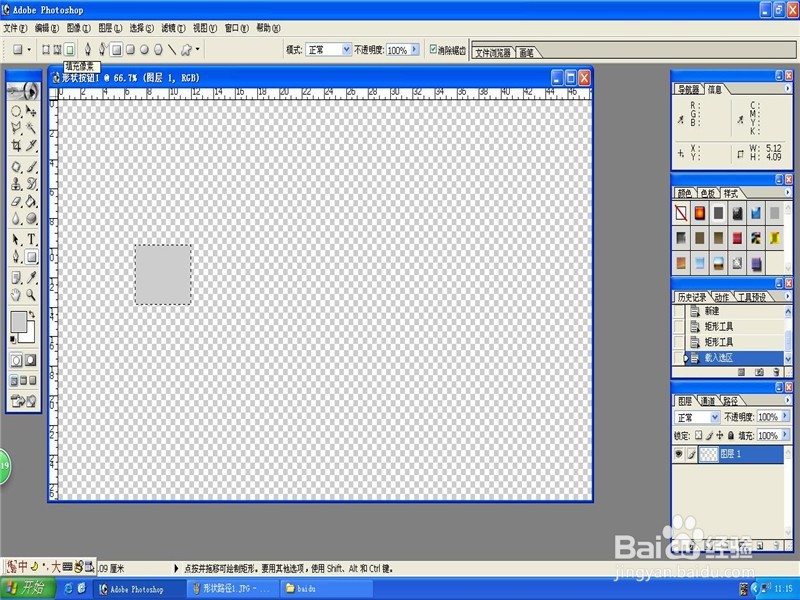Toggle lock transparent pixels for layer
This screenshot has width=800, height=600.
tap(698, 435)
